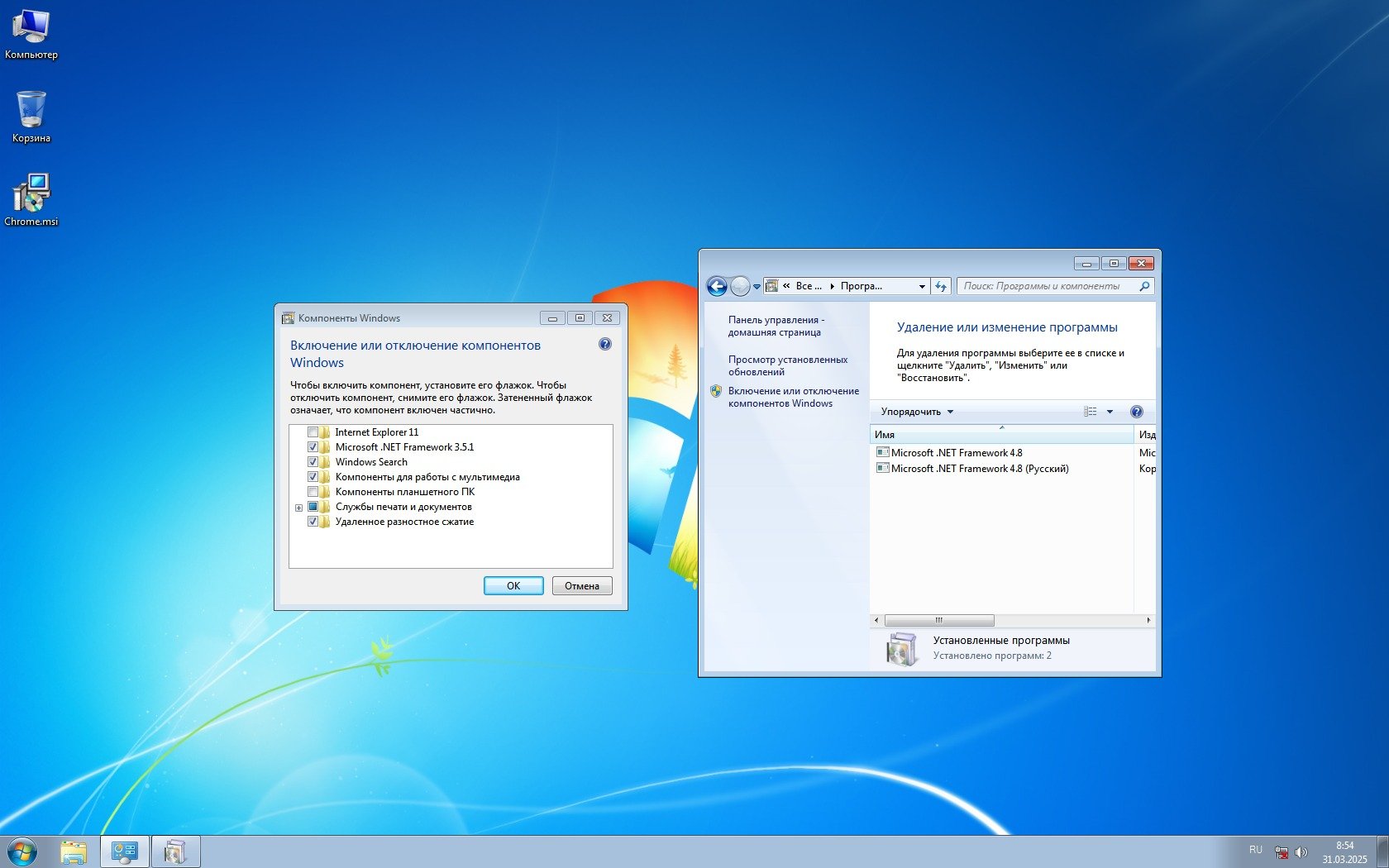Click the help icon in Компоненты Windows dialog
Image resolution: width=1389 pixels, height=868 pixels.
click(605, 345)
